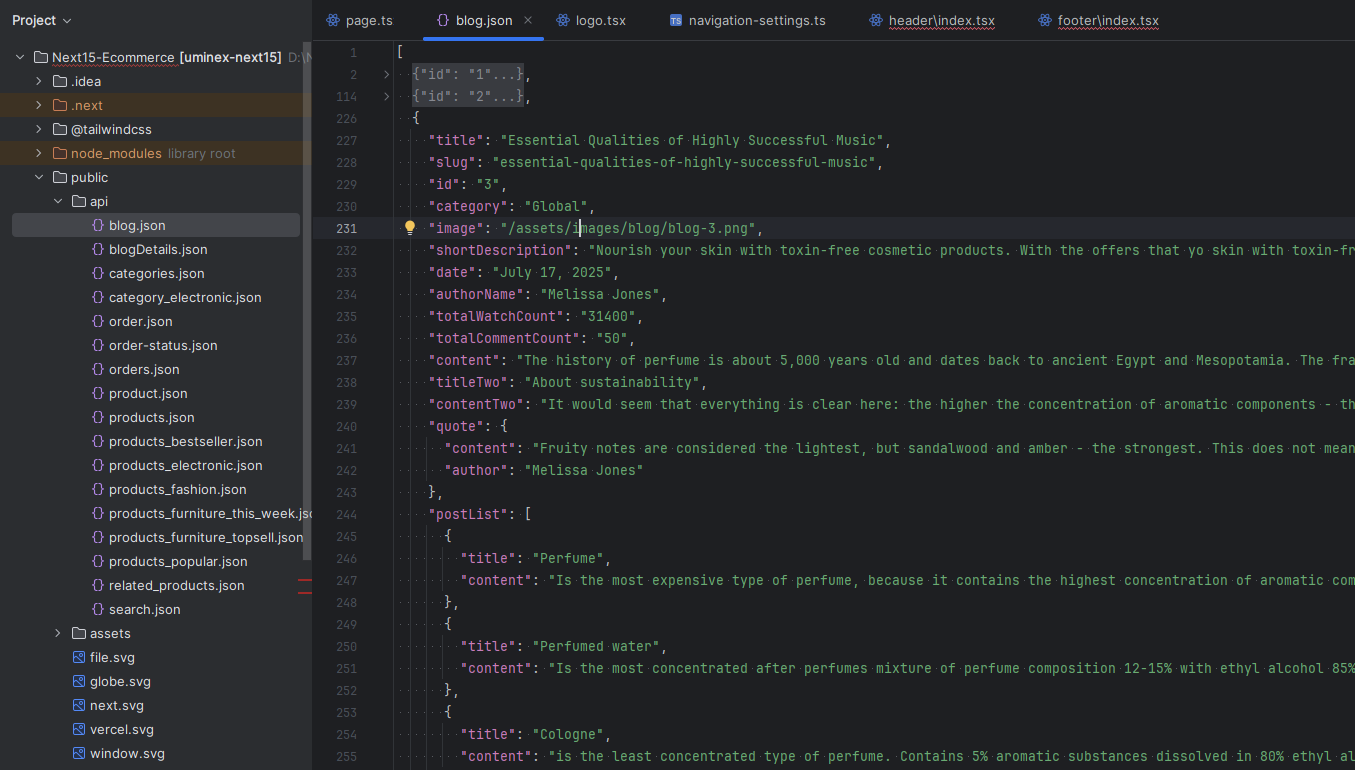Click the vercel.svg file icon
Screen dimensions: 1355x770
tap(79, 730)
